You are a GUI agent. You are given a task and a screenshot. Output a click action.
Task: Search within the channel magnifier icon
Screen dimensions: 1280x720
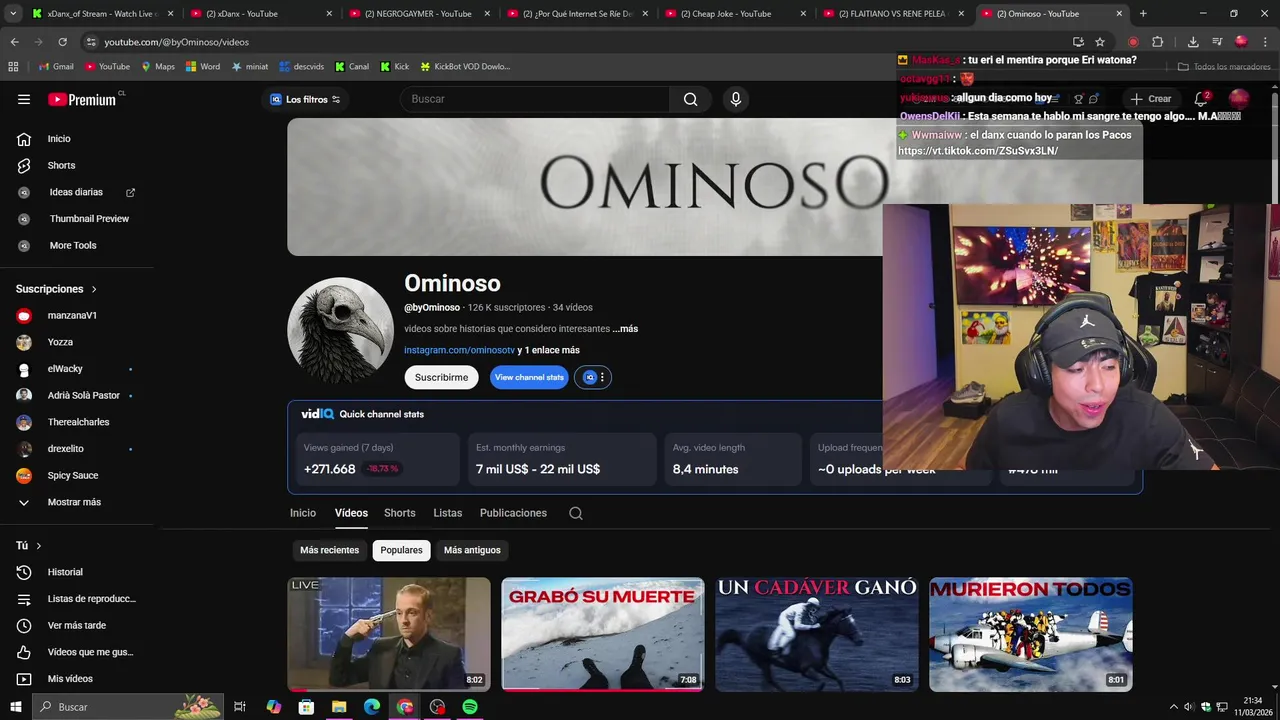[576, 513]
